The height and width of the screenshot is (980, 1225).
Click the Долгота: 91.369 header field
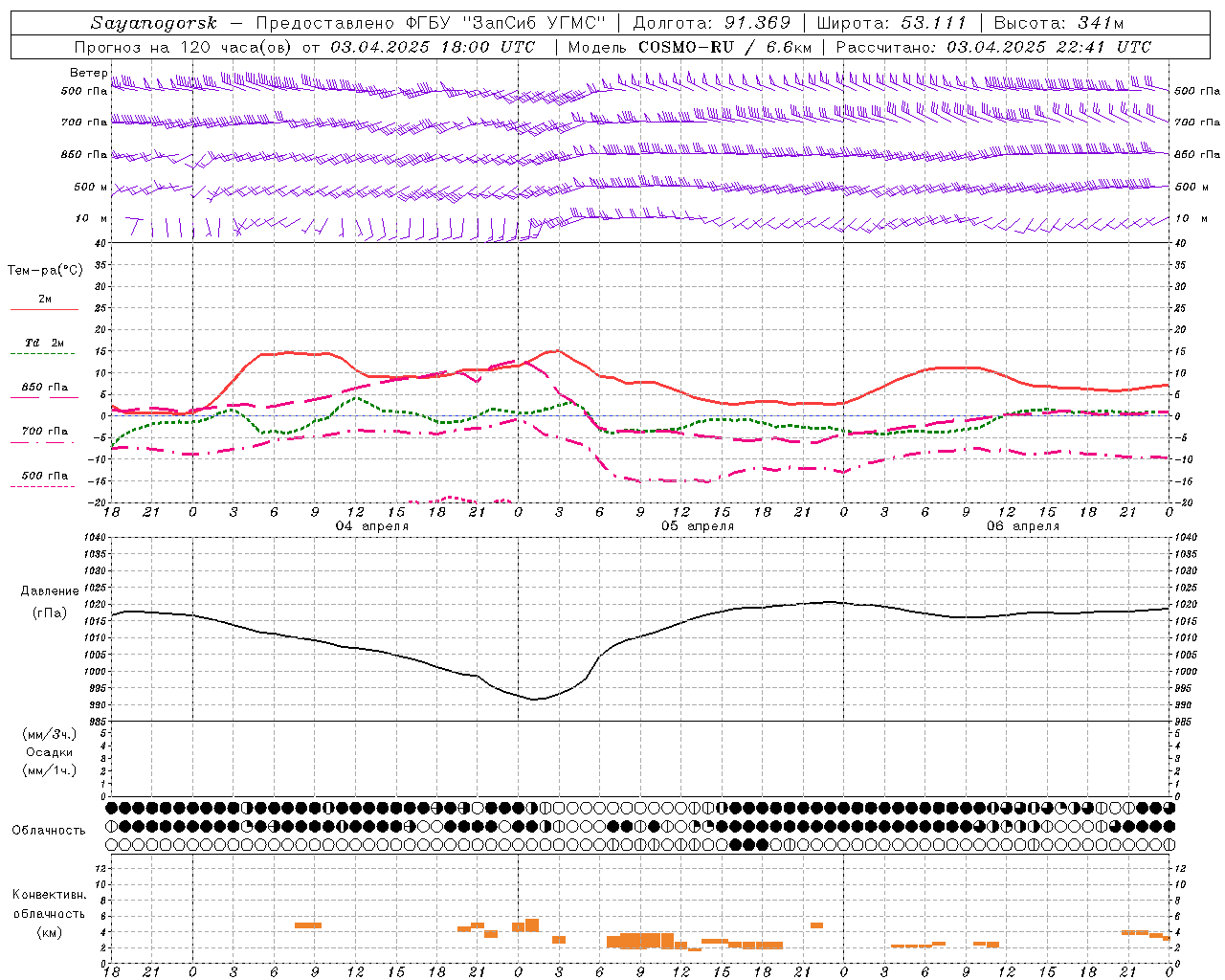tap(712, 23)
